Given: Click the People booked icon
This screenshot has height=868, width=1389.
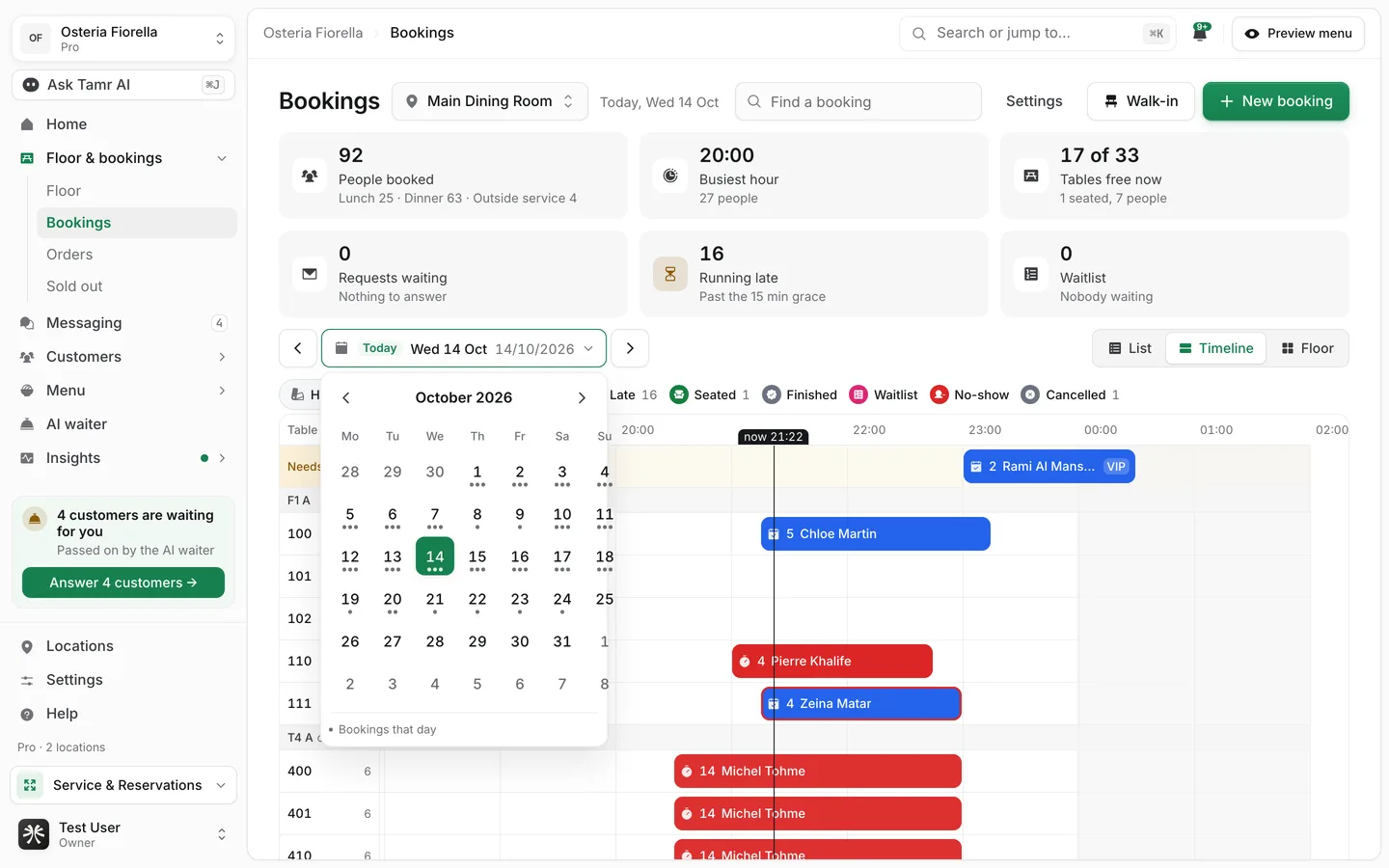Looking at the screenshot, I should point(310,176).
